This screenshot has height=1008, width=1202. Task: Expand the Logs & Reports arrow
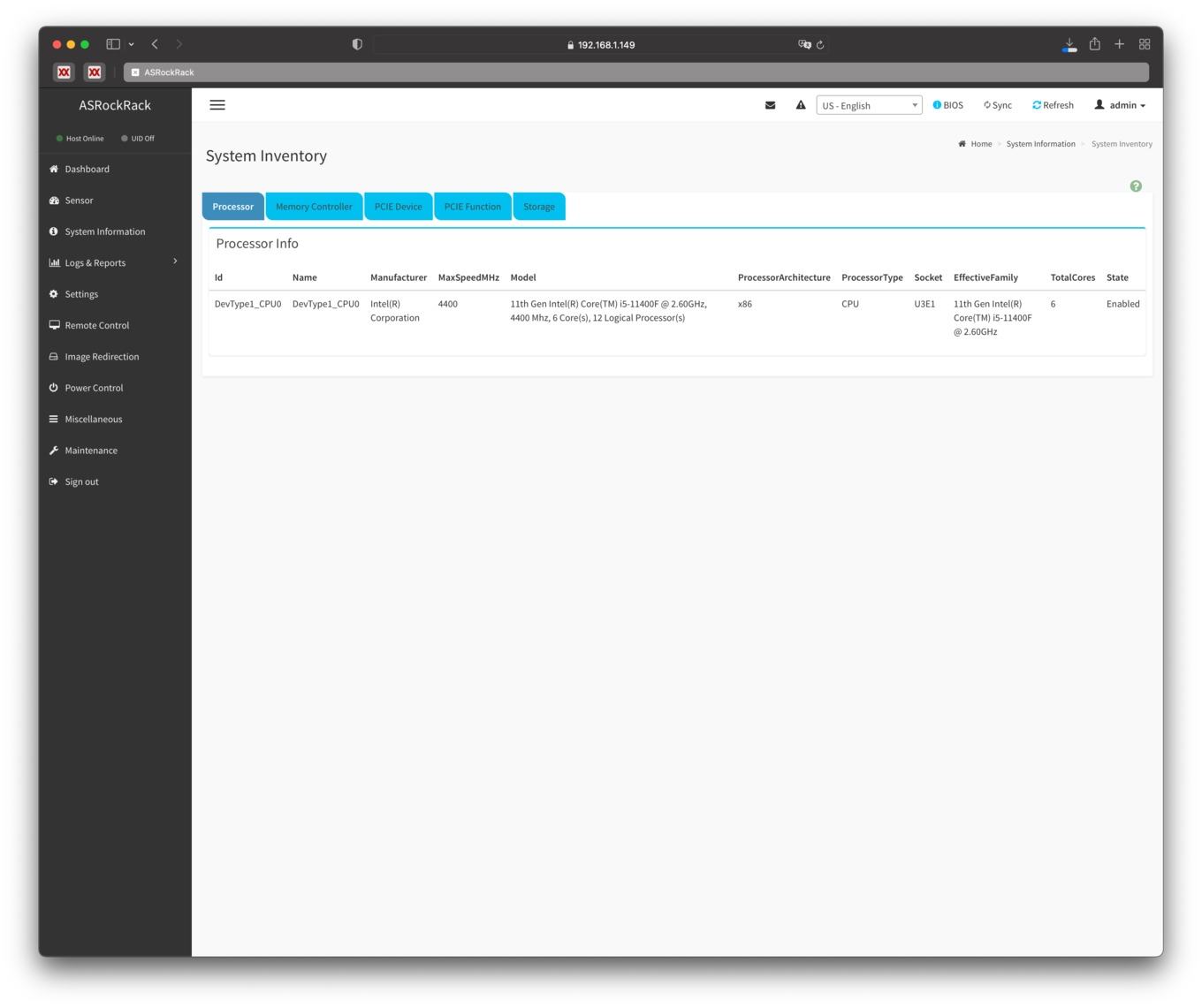click(x=175, y=261)
